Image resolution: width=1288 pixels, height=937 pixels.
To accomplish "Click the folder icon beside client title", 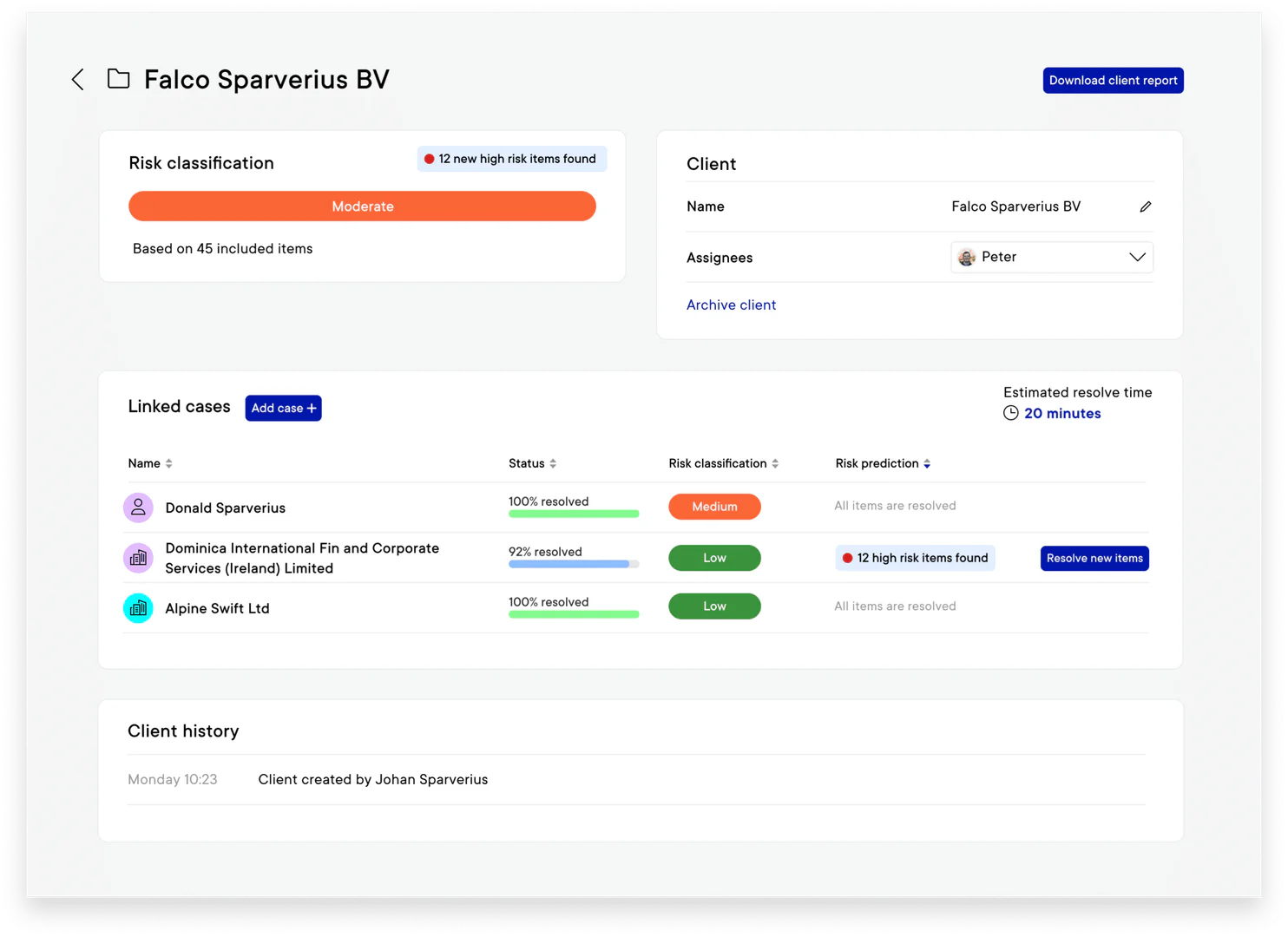I will point(119,79).
